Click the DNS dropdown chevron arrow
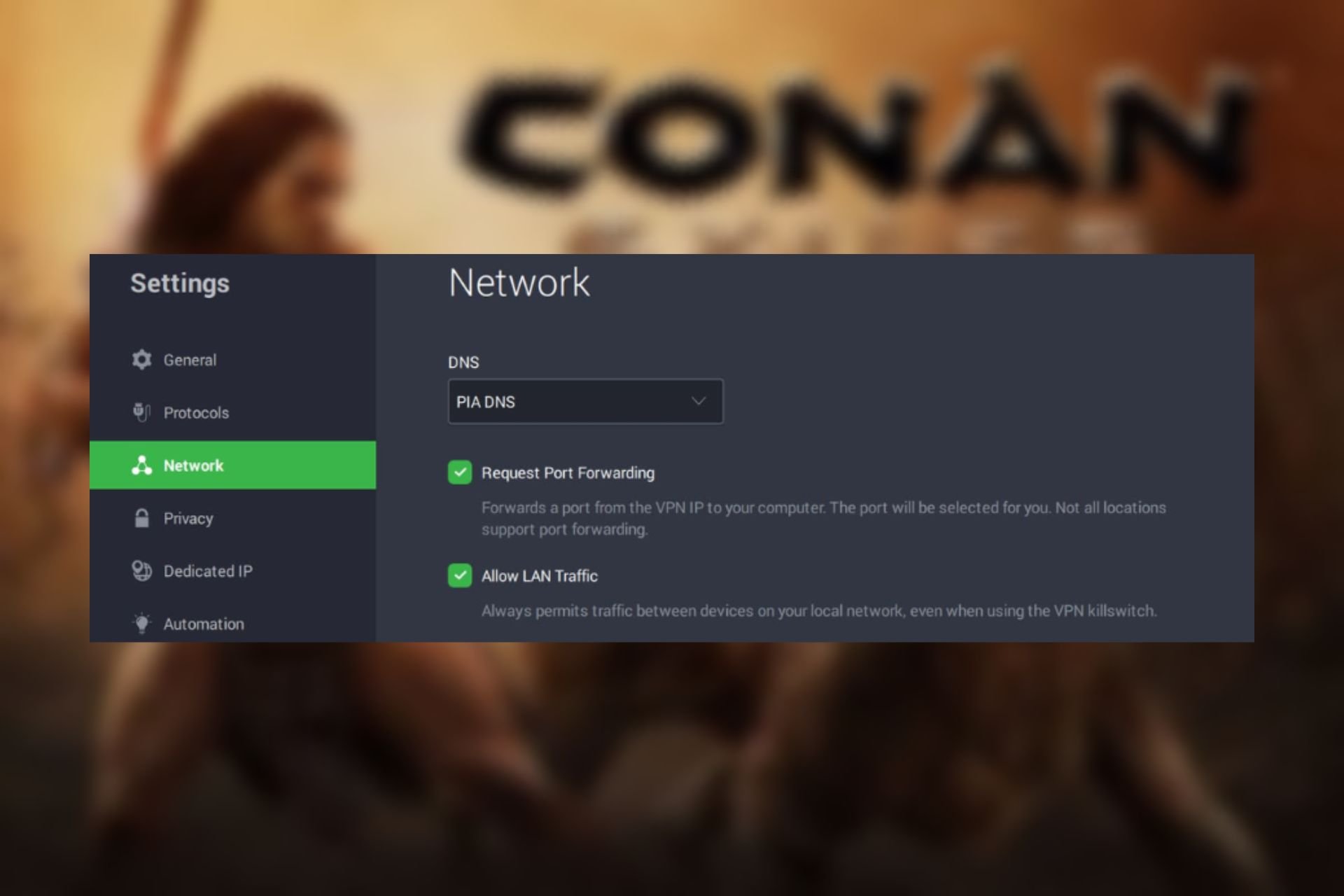The width and height of the screenshot is (1344, 896). (x=698, y=401)
